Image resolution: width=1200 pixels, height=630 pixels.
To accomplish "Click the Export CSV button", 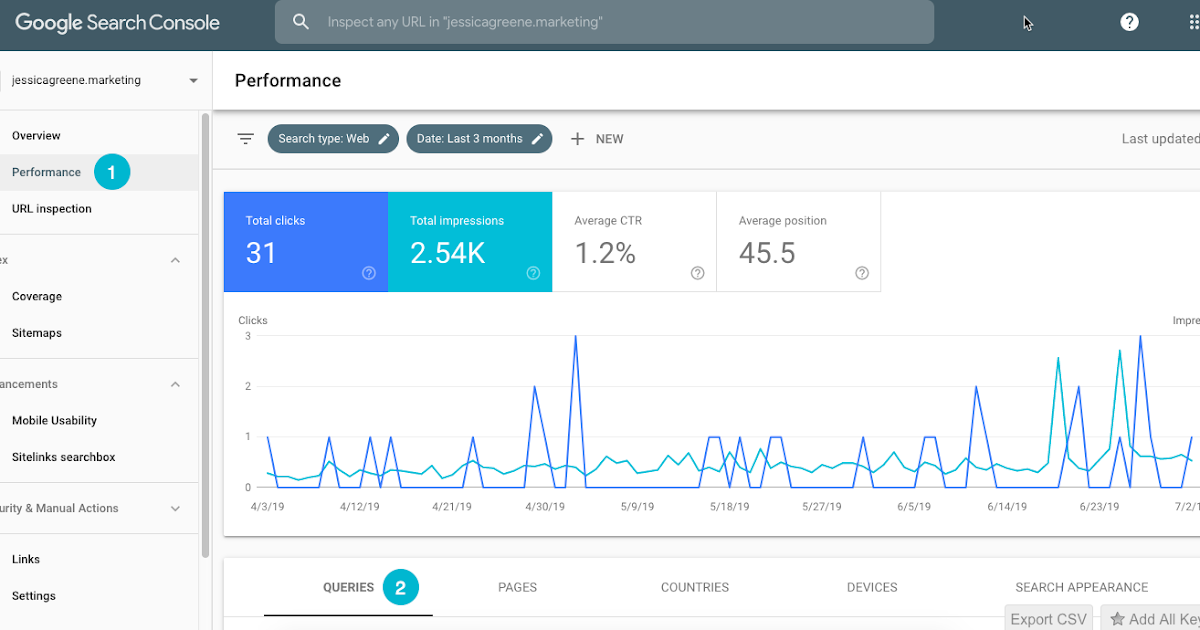I will 1048,619.
